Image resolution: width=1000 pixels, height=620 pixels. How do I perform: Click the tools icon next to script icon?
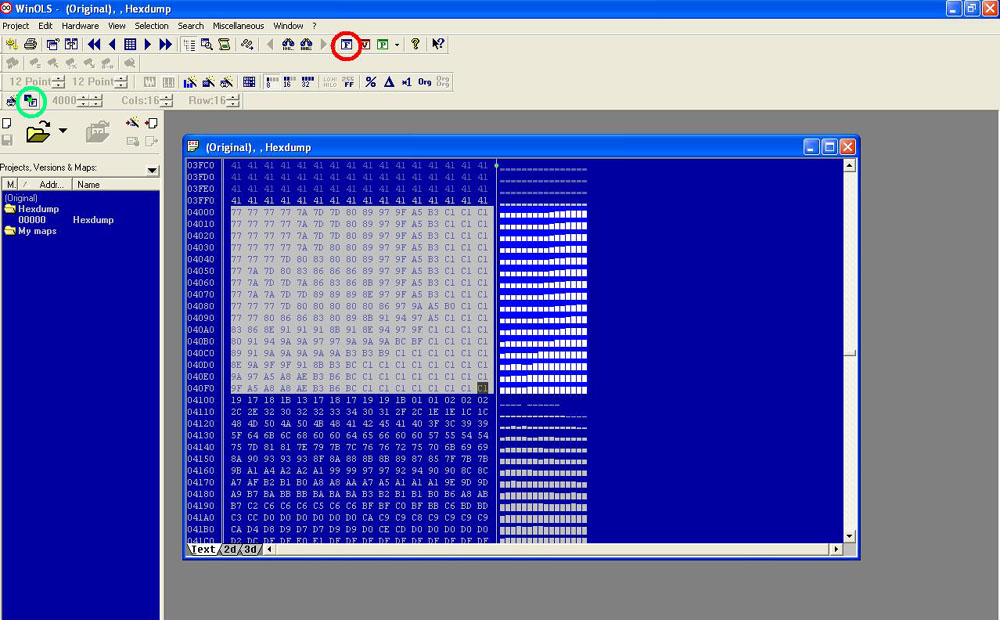pos(247,44)
